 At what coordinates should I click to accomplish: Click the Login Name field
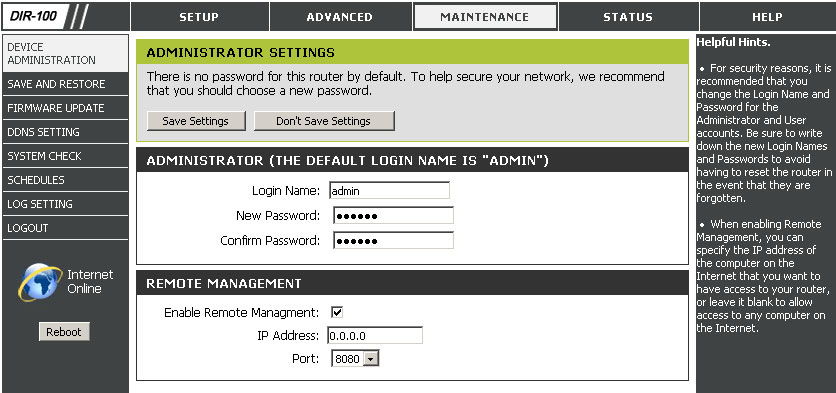[x=389, y=190]
